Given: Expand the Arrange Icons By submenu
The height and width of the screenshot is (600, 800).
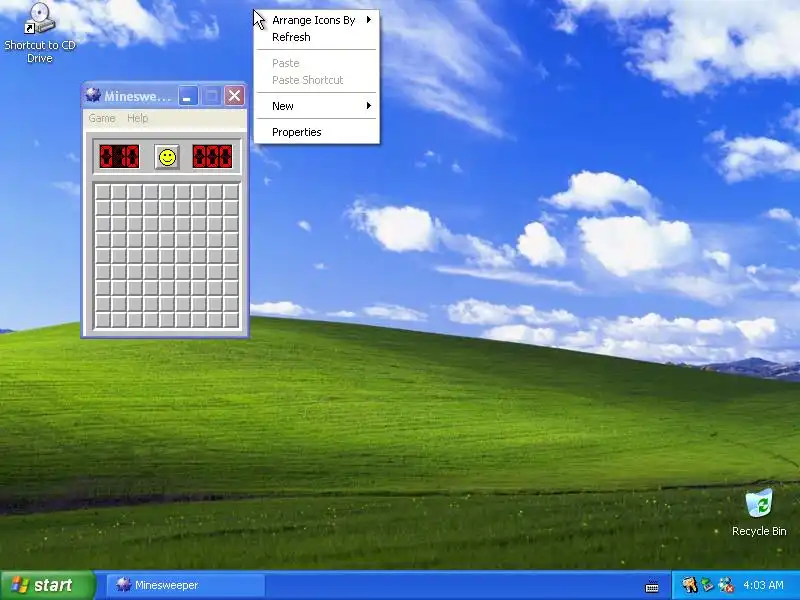Looking at the screenshot, I should 317,20.
